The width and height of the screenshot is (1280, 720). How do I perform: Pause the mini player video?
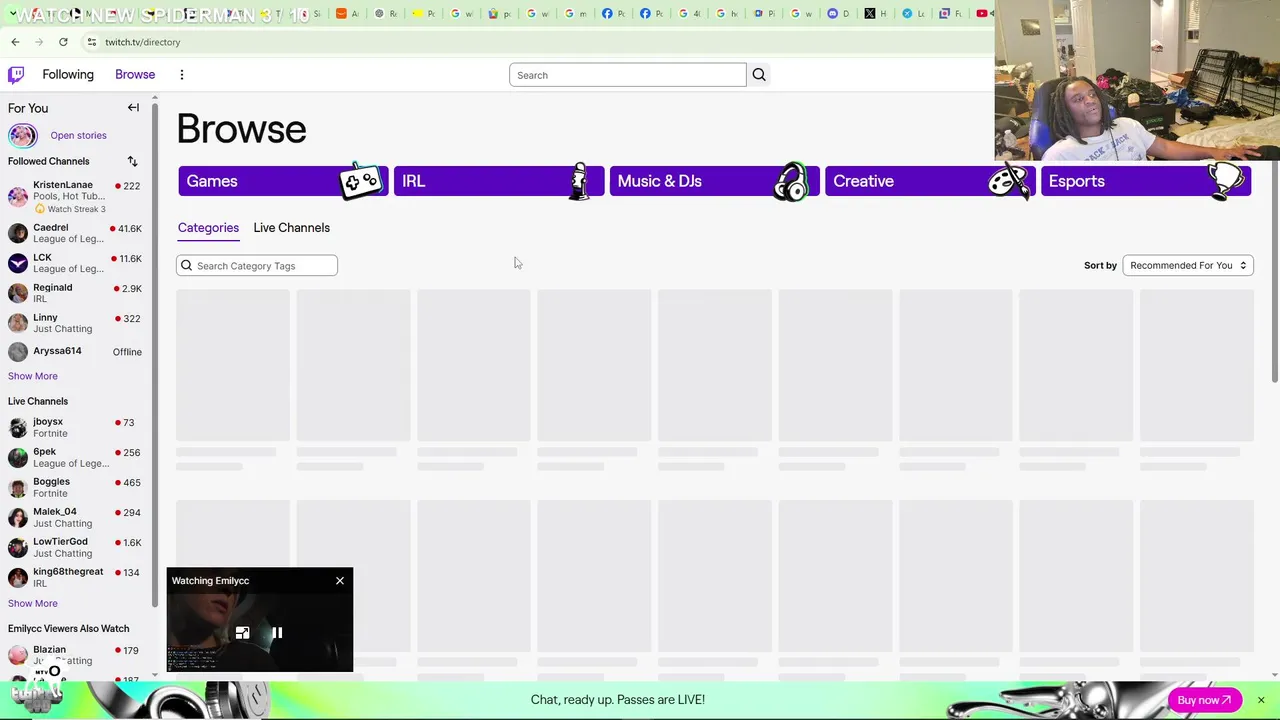tap(277, 633)
